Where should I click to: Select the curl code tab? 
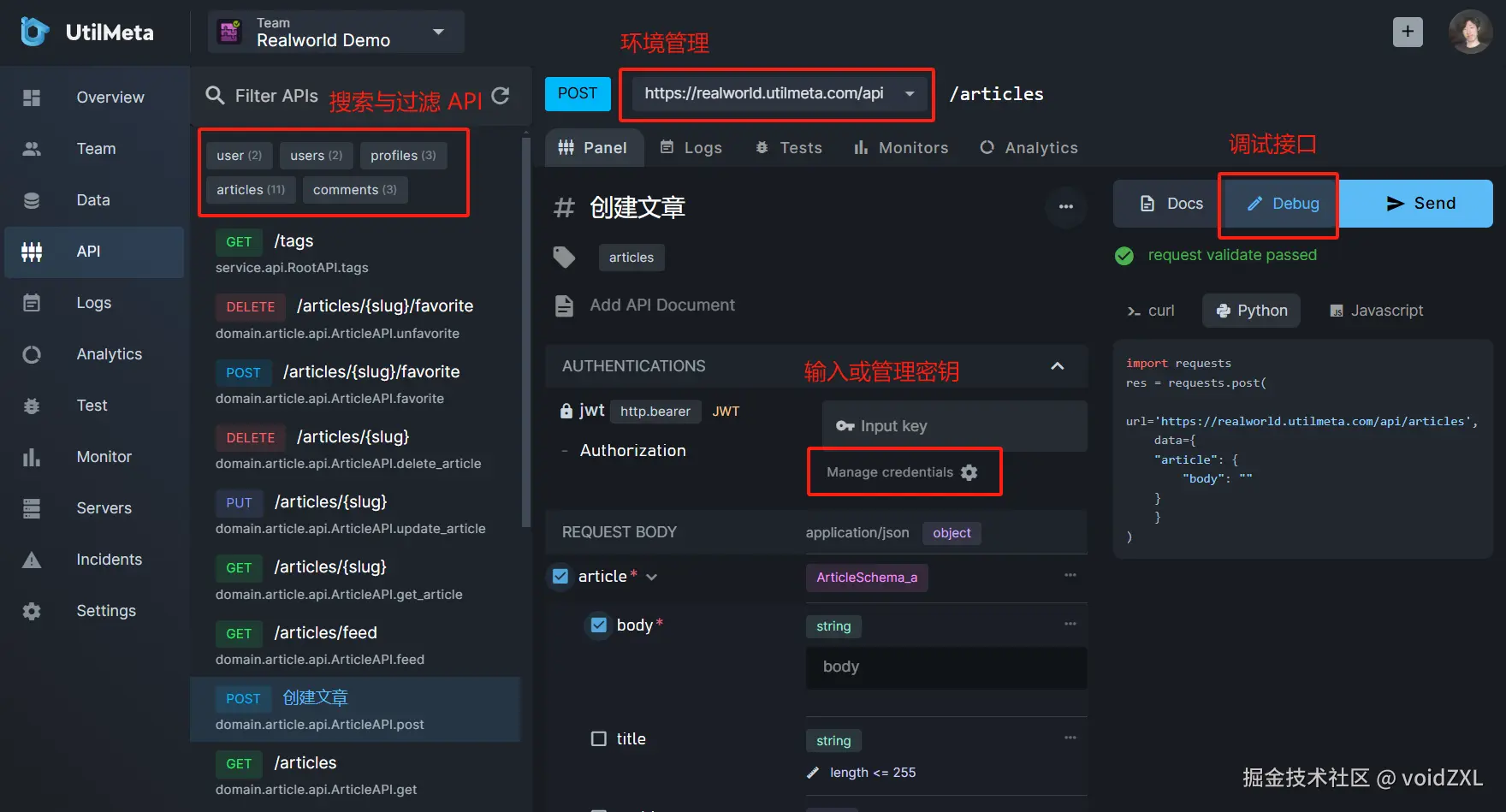[x=1151, y=311]
